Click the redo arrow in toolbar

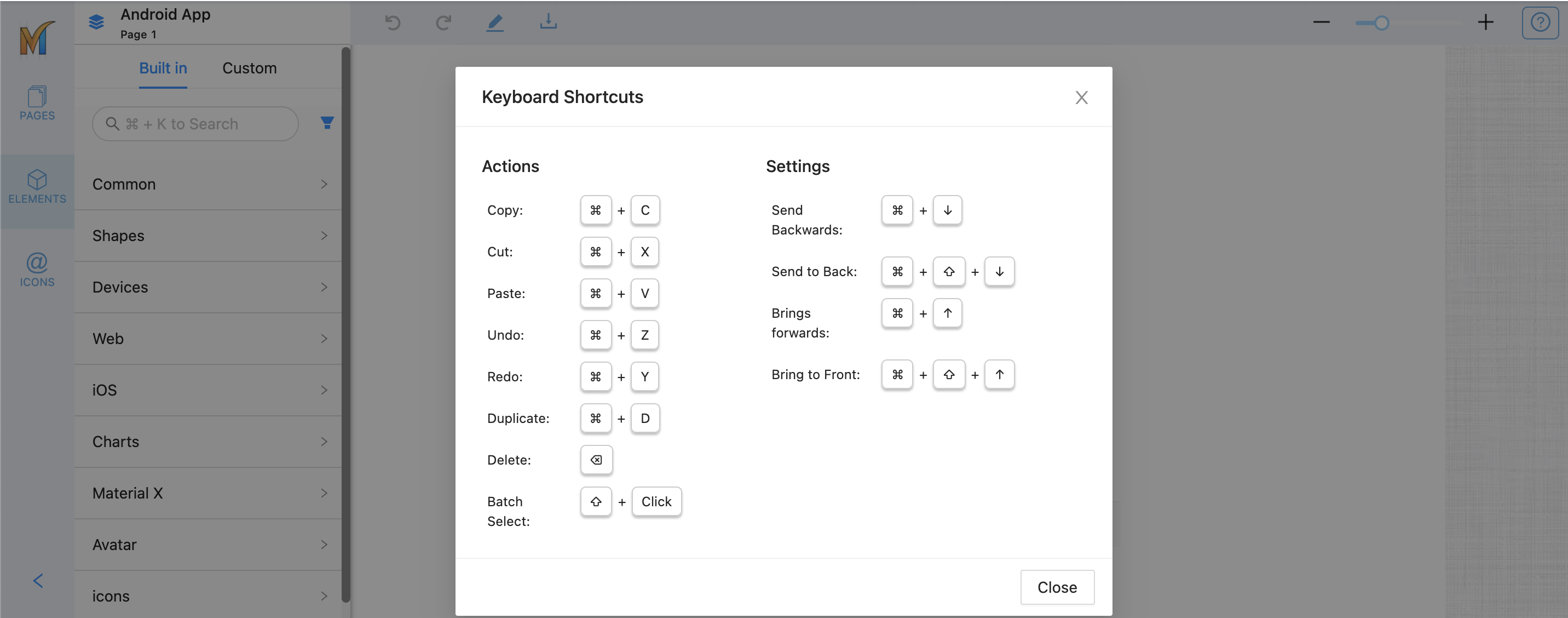[x=443, y=22]
